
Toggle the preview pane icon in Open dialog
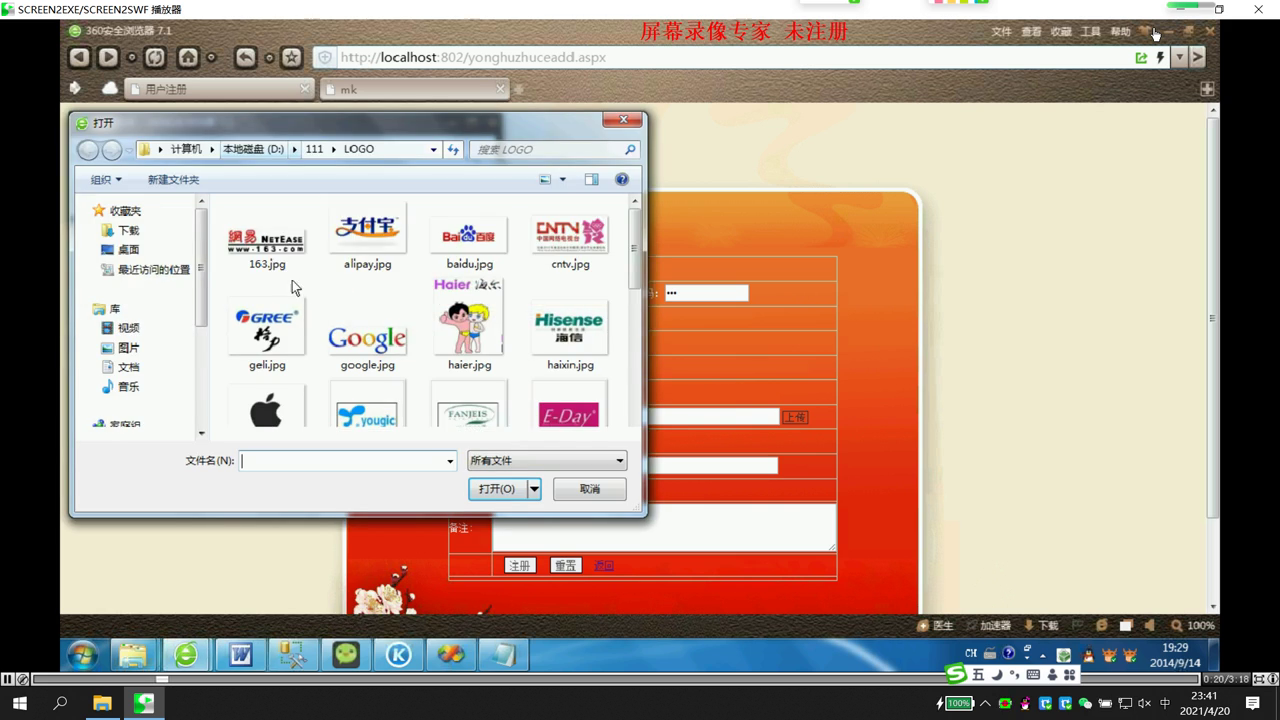click(591, 179)
